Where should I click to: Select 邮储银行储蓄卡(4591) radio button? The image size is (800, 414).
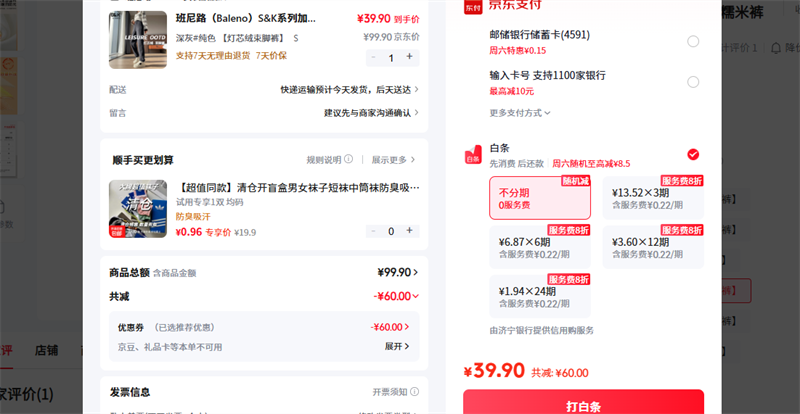tap(693, 41)
